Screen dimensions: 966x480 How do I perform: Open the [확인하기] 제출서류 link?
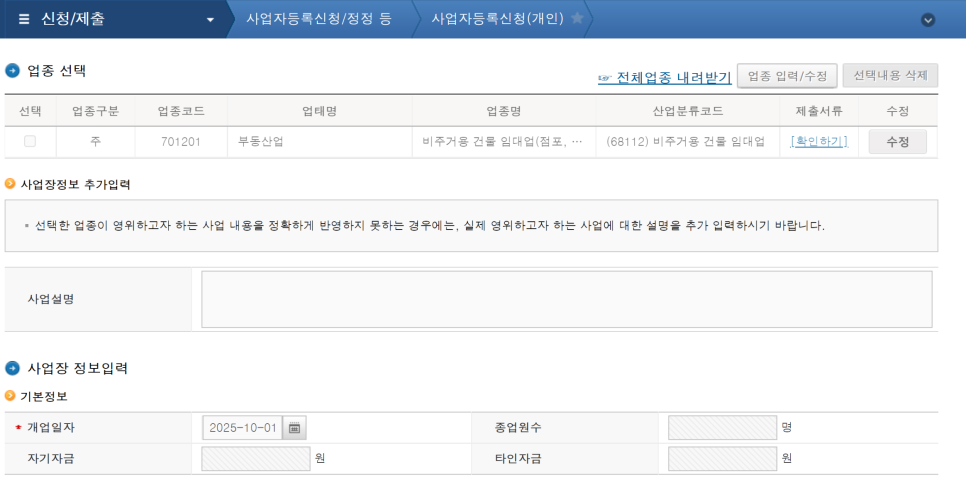[x=819, y=141]
